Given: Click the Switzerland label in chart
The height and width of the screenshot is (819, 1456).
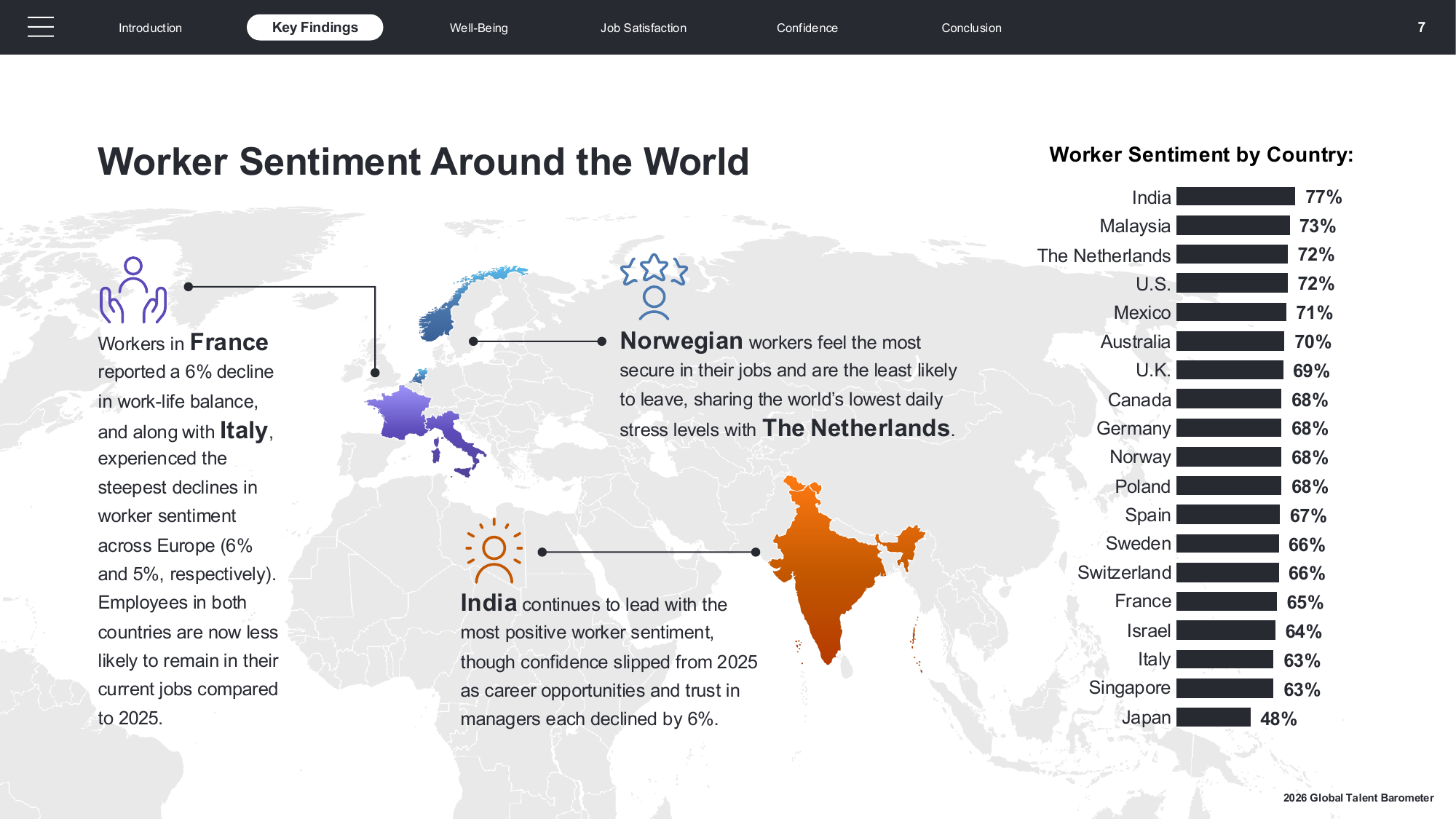Looking at the screenshot, I should [x=1124, y=573].
